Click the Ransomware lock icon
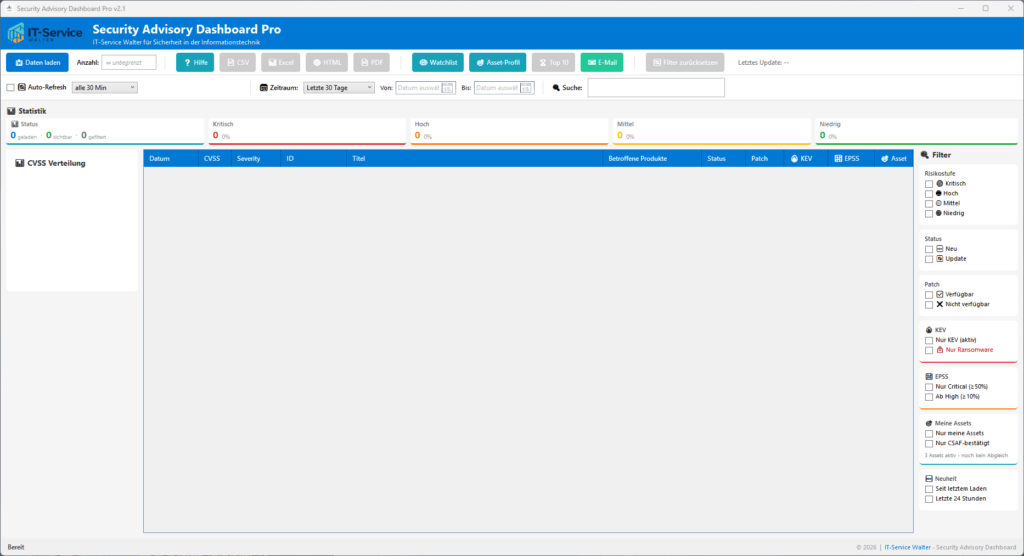This screenshot has height=556, width=1024. point(940,350)
